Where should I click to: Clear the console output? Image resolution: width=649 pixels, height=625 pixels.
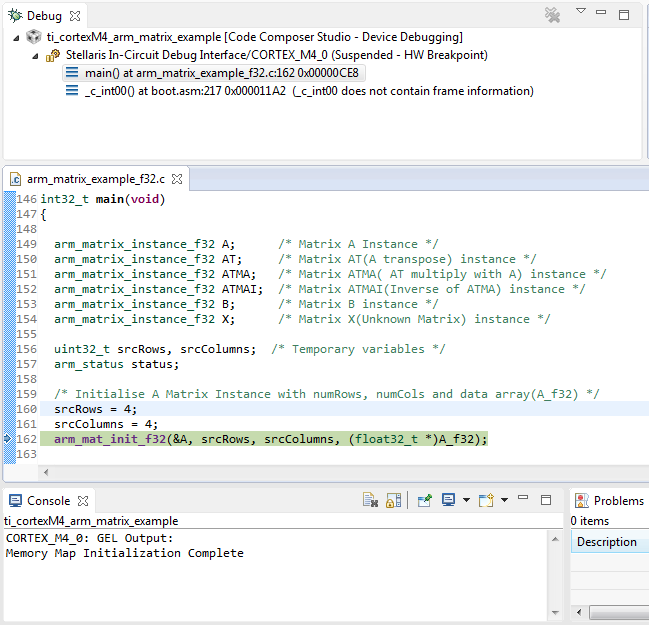(x=370, y=500)
